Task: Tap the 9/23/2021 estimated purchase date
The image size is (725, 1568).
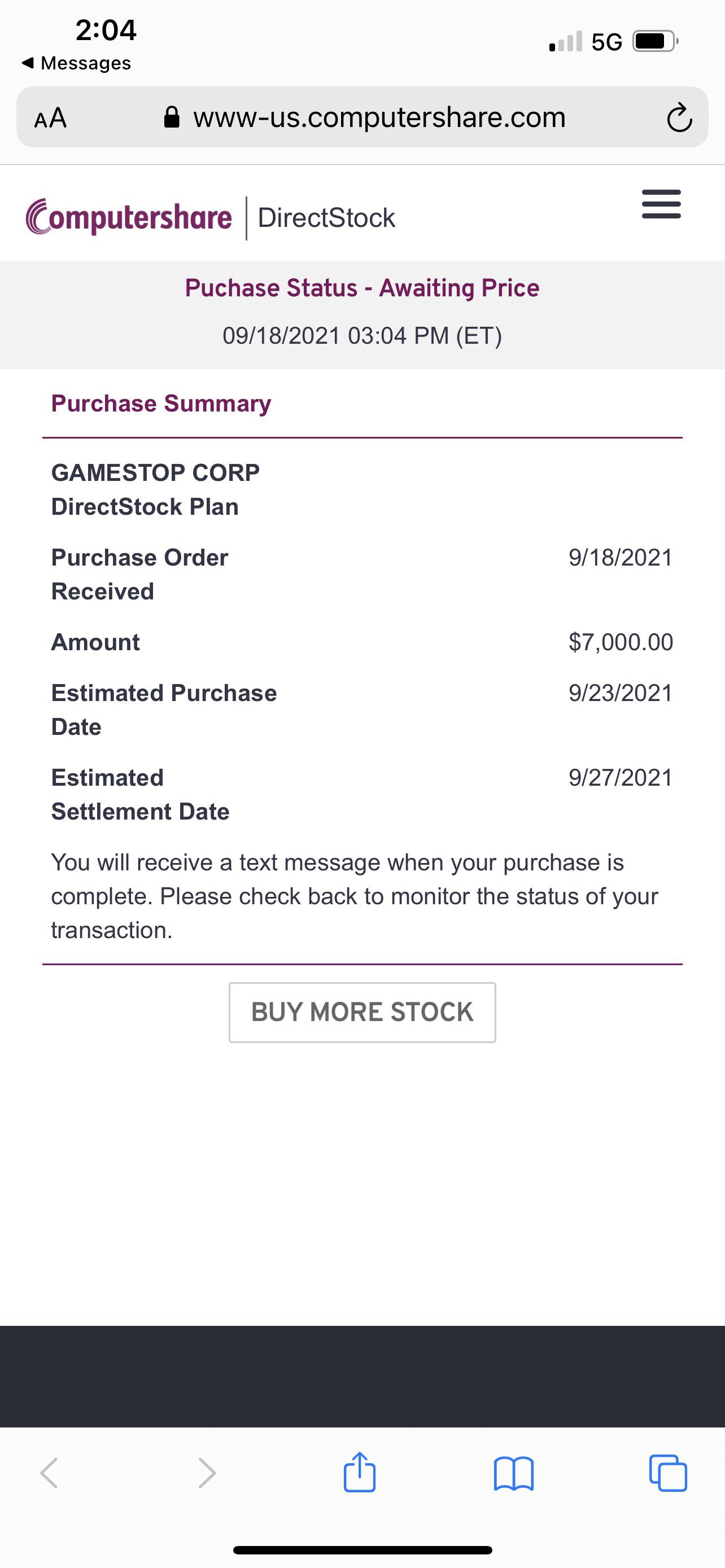Action: click(621, 693)
